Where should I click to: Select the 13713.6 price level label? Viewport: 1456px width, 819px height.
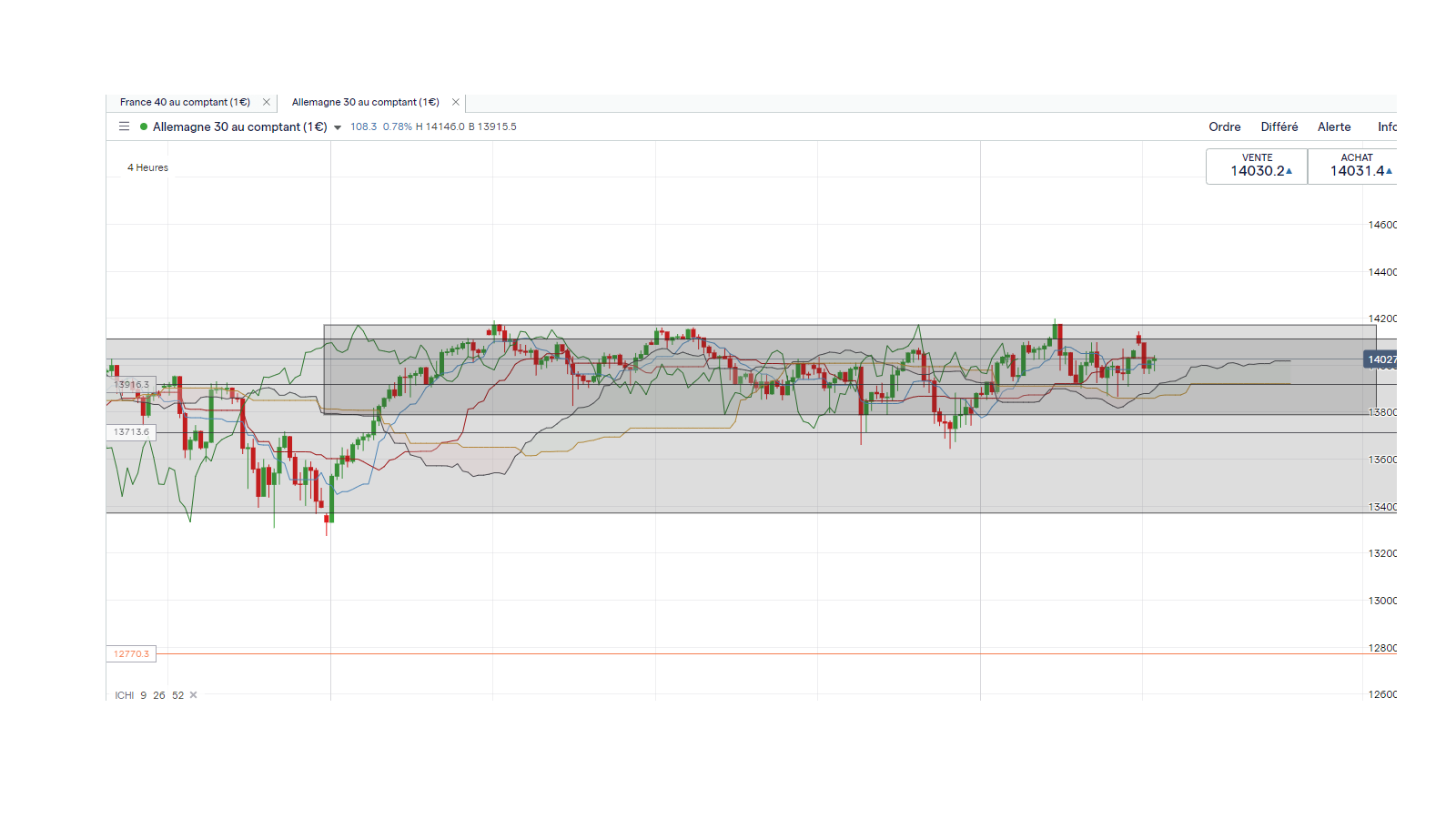(x=131, y=432)
